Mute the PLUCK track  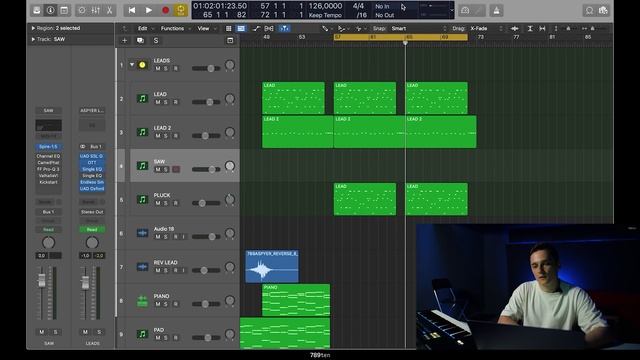(158, 203)
